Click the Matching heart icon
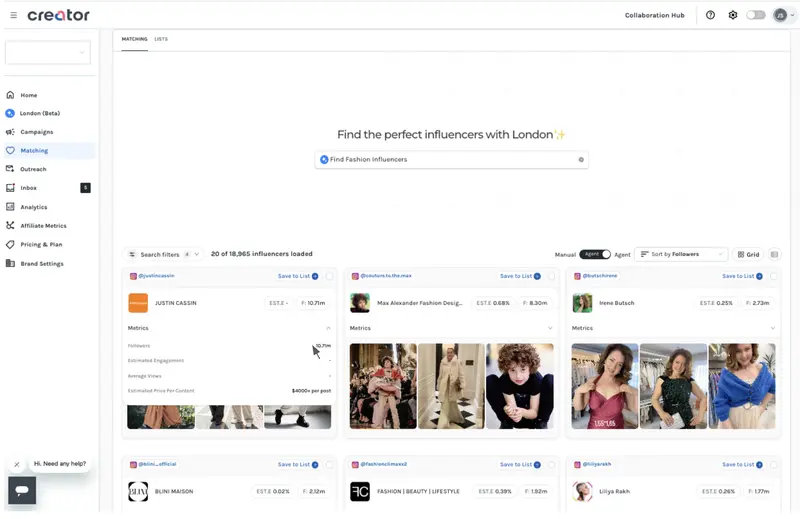Image resolution: width=800 pixels, height=519 pixels. coord(10,151)
